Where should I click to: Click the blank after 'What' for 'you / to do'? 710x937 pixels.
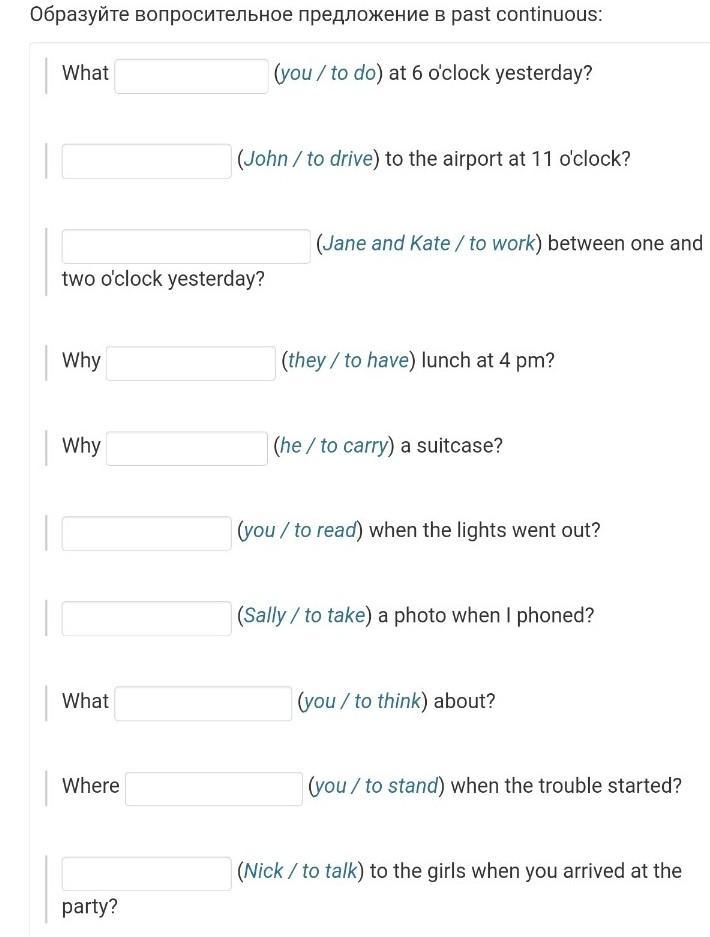coord(191,76)
